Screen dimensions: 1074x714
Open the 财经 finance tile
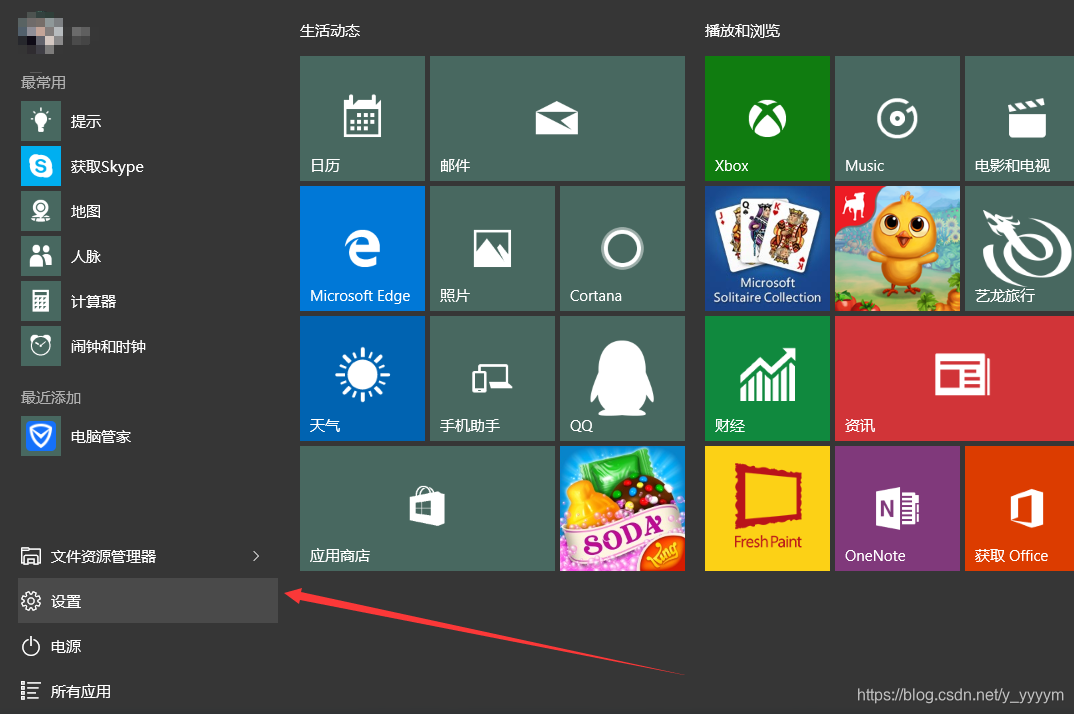(x=767, y=378)
